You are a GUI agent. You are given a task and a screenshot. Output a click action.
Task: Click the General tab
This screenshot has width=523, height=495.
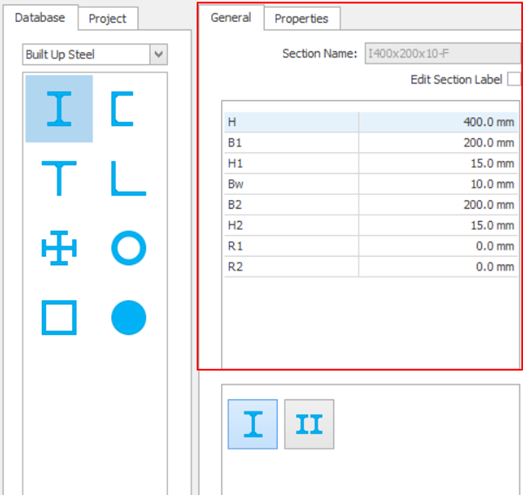[x=231, y=17]
